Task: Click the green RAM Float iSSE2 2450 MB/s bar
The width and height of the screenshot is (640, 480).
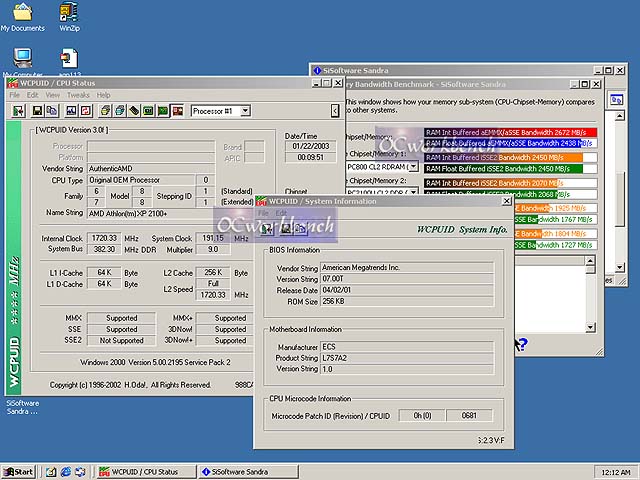Action: click(510, 169)
